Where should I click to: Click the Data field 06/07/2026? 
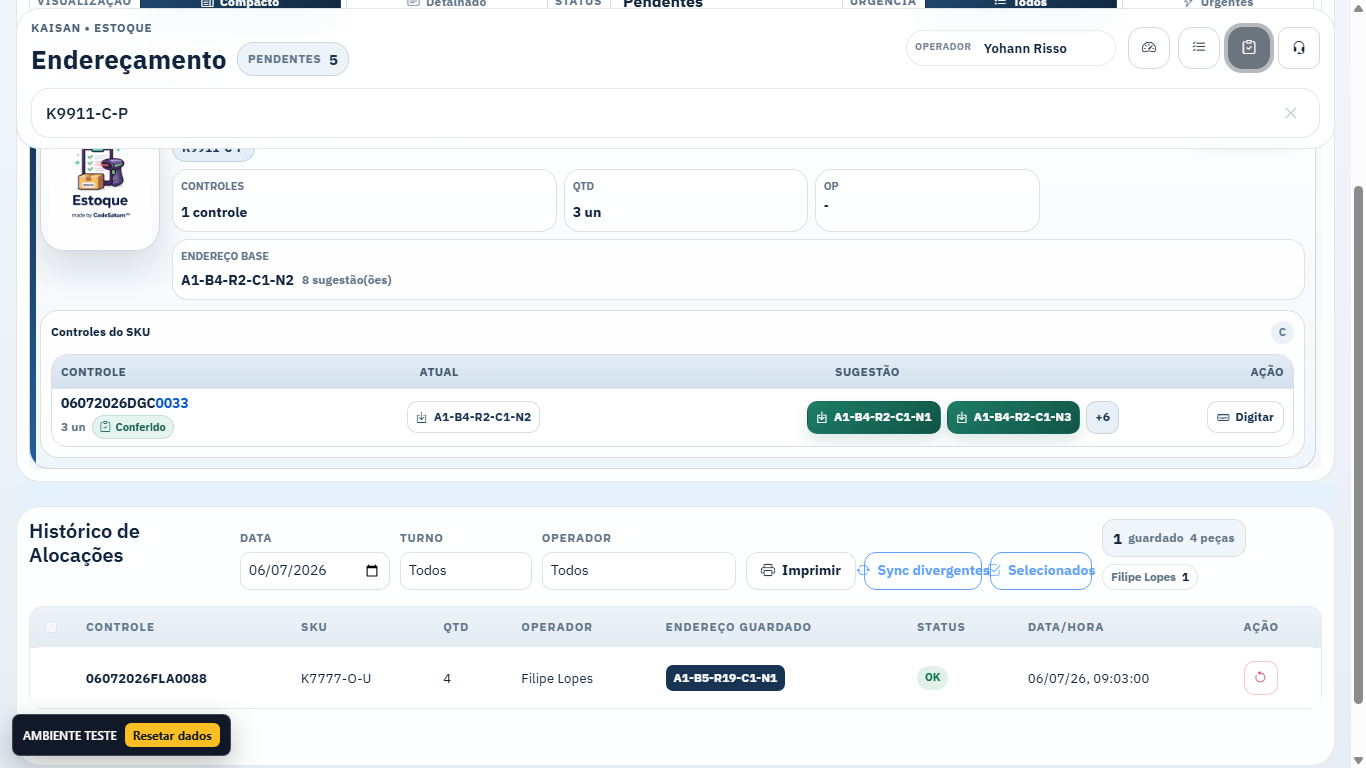315,571
